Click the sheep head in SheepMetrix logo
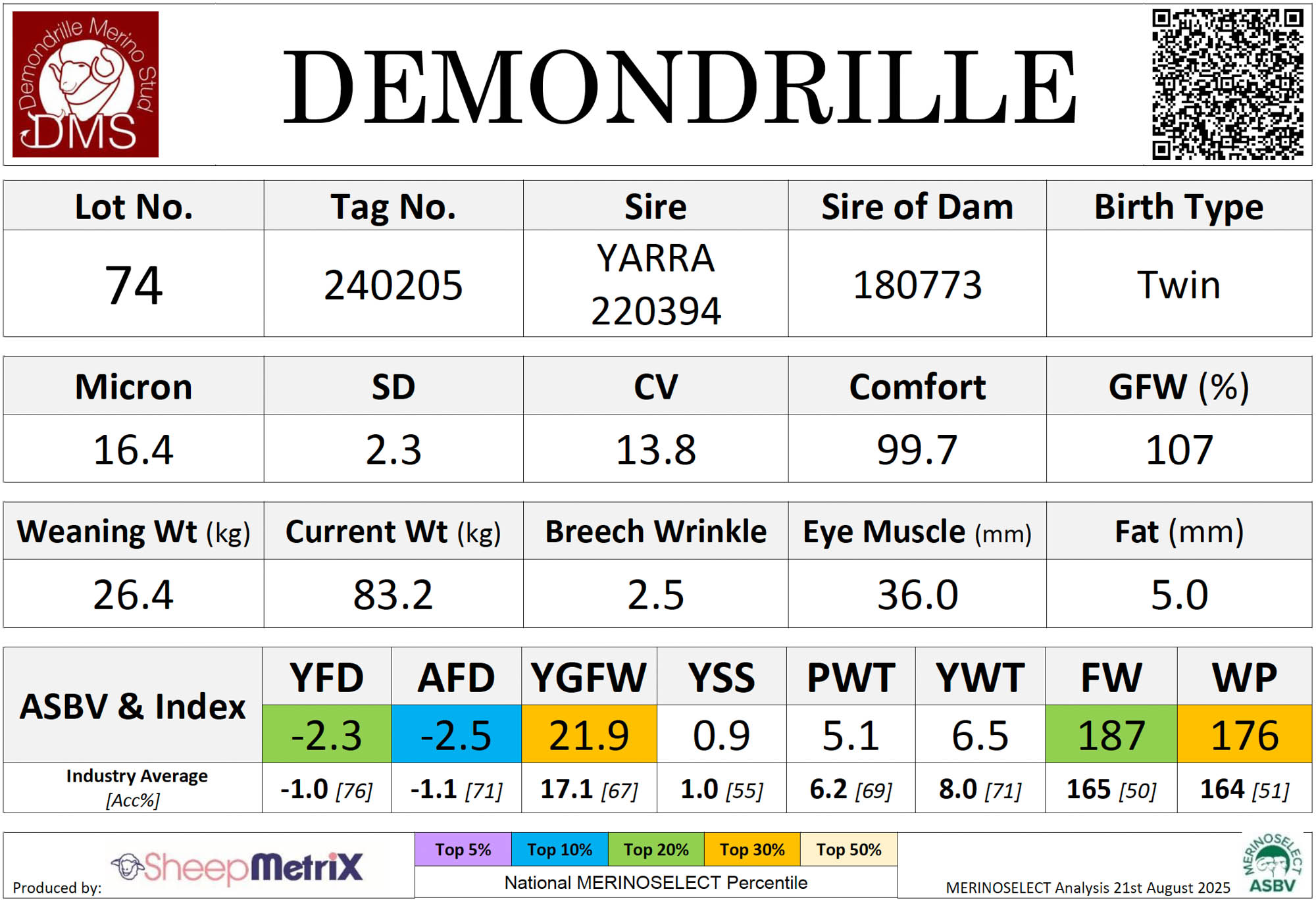The height and width of the screenshot is (902, 1316). (x=128, y=866)
